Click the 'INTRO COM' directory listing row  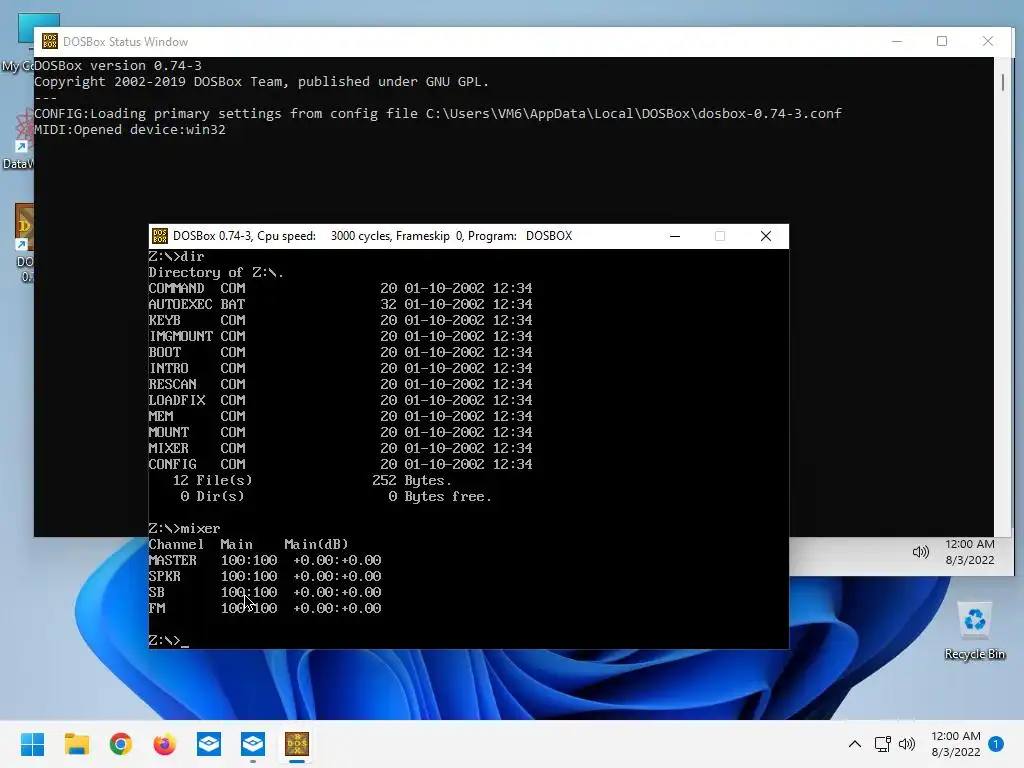pos(340,368)
